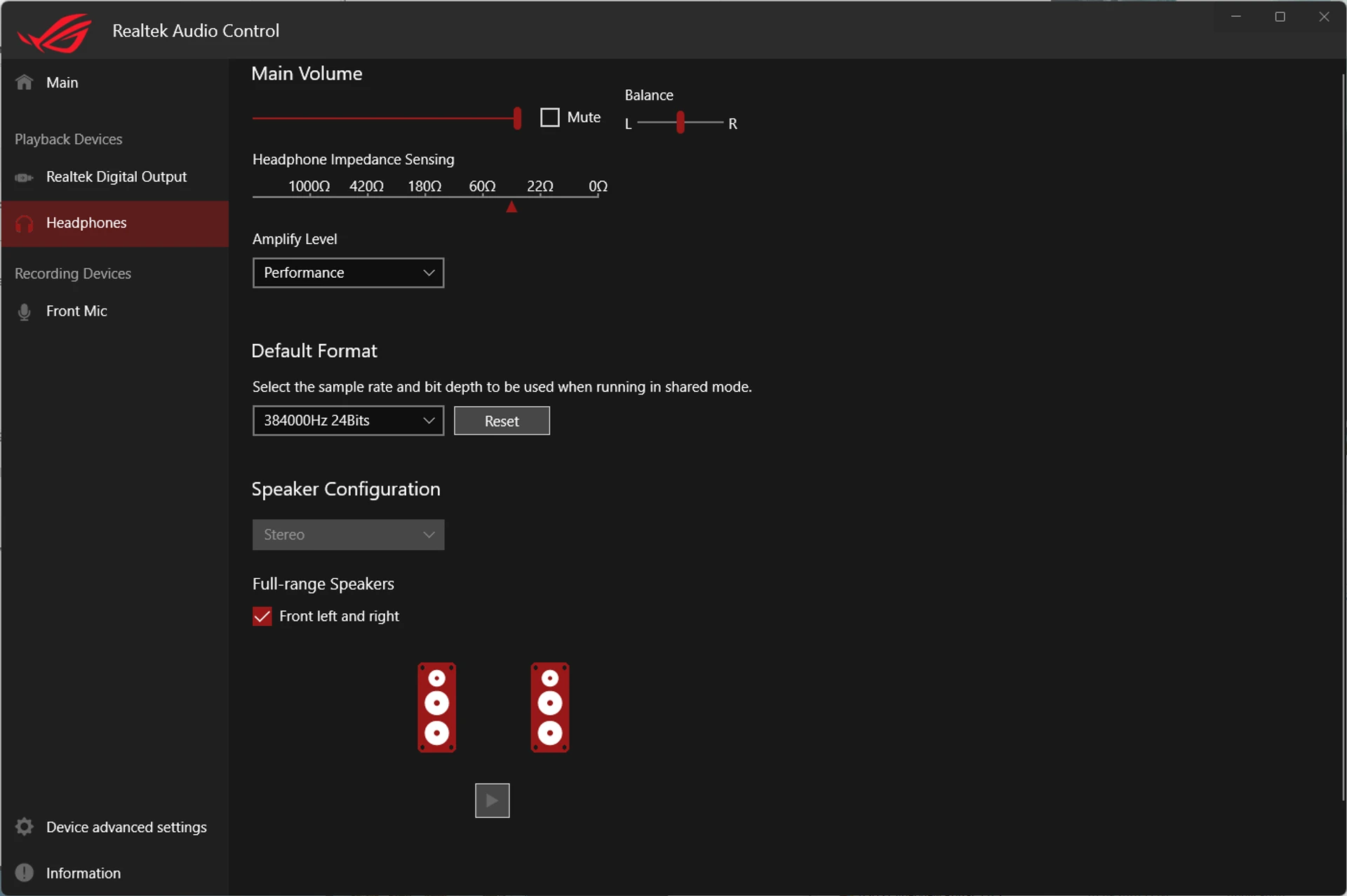Uncheck Front left and right full-range speakers
The image size is (1347, 896).
[262, 616]
